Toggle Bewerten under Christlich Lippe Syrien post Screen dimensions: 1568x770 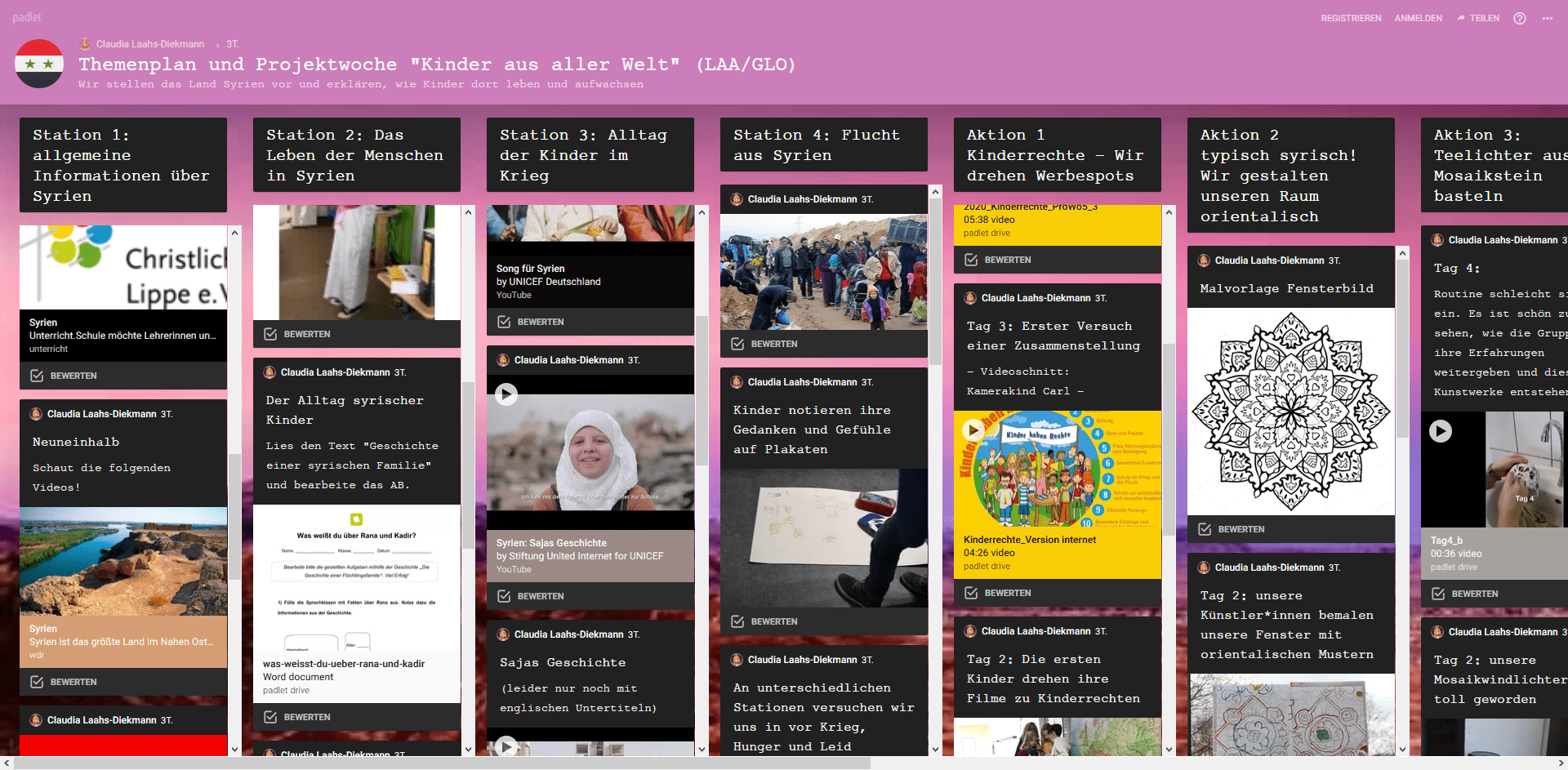point(65,376)
